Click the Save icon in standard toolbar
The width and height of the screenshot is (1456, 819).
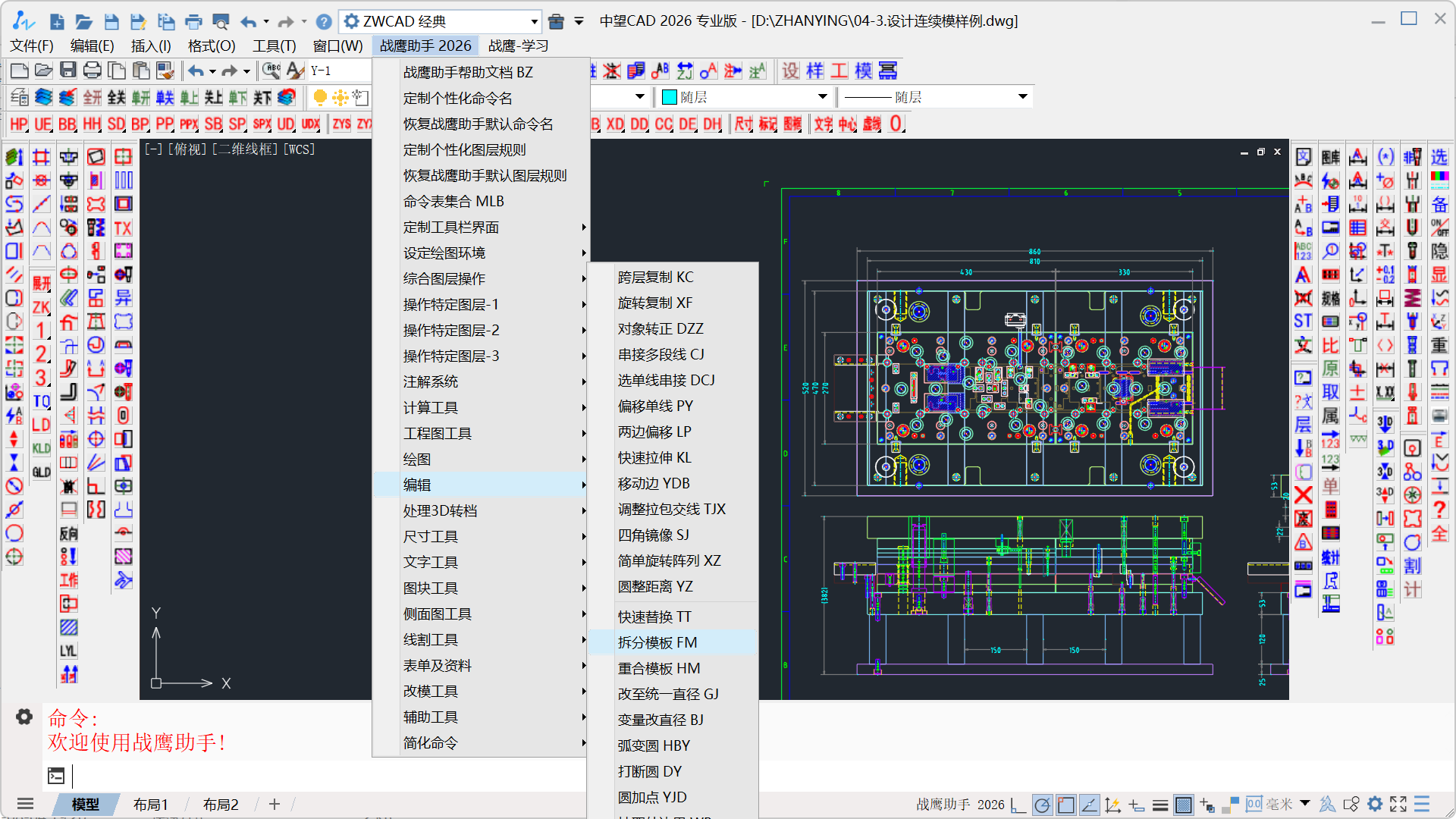tap(68, 71)
